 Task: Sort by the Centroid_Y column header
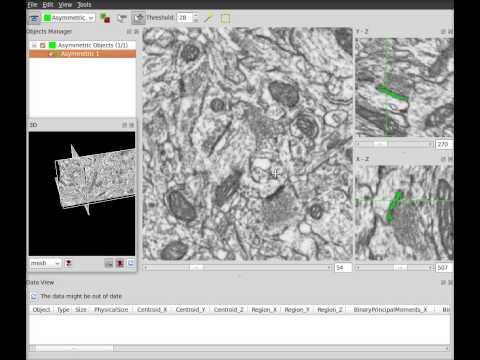pos(190,310)
